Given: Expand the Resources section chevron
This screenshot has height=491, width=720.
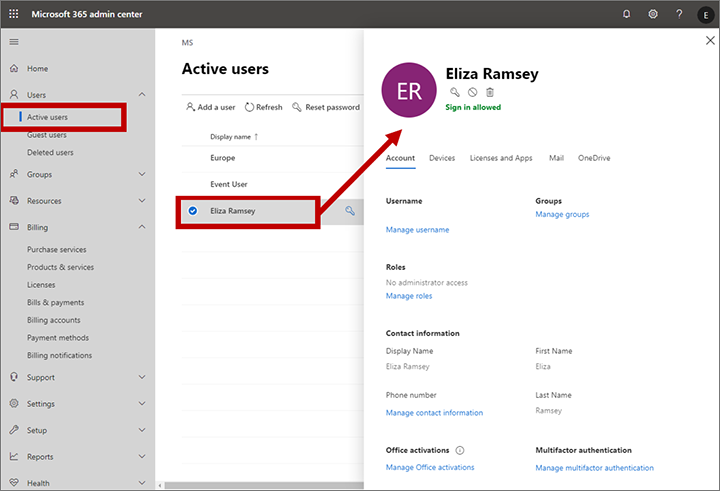Looking at the screenshot, I should coord(142,200).
